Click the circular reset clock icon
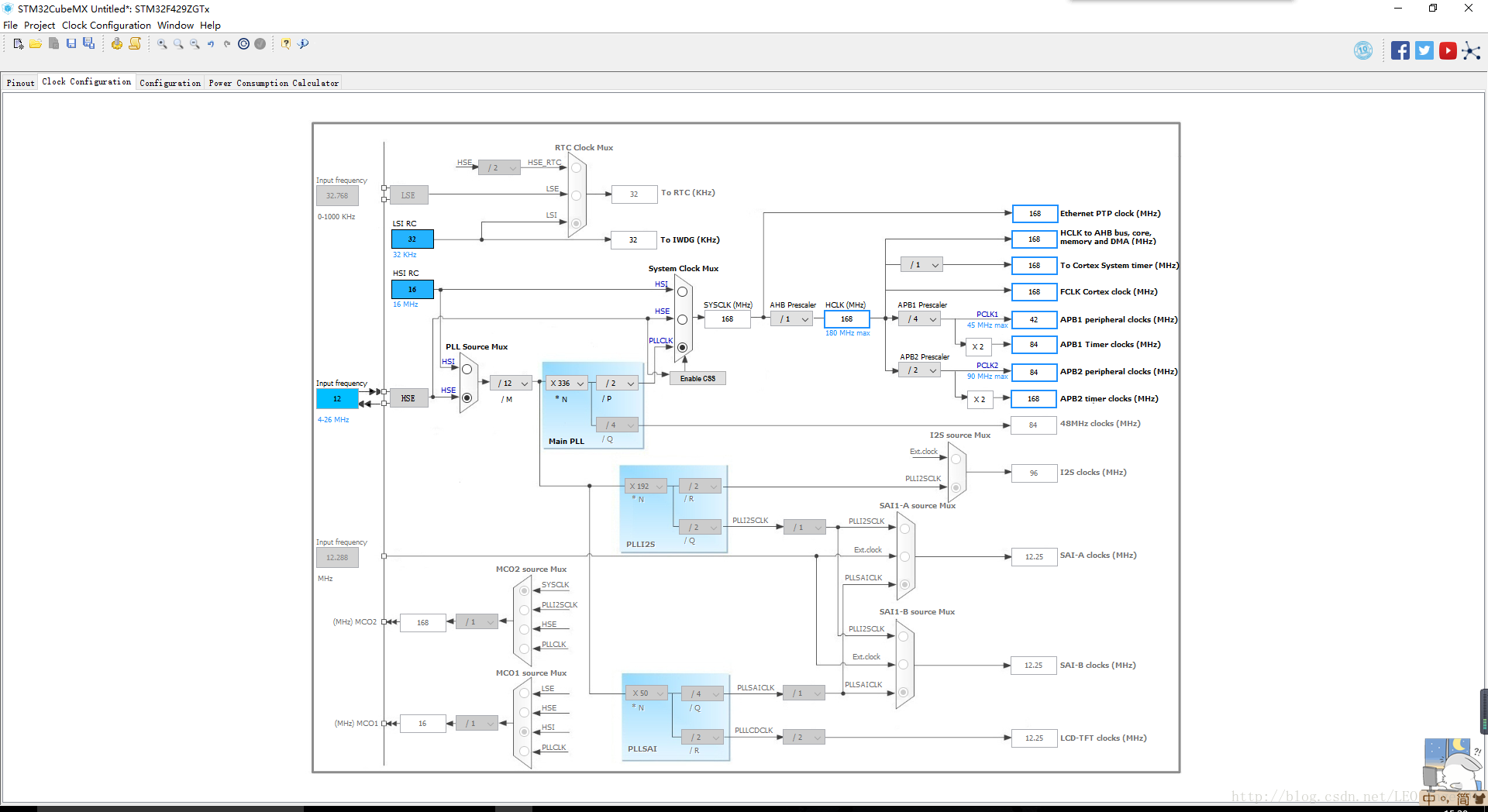 [x=244, y=44]
